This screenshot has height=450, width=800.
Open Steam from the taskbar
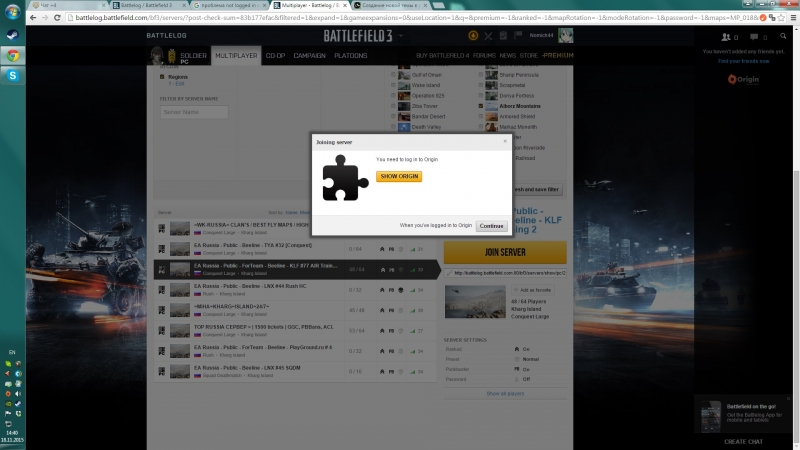[x=12, y=35]
